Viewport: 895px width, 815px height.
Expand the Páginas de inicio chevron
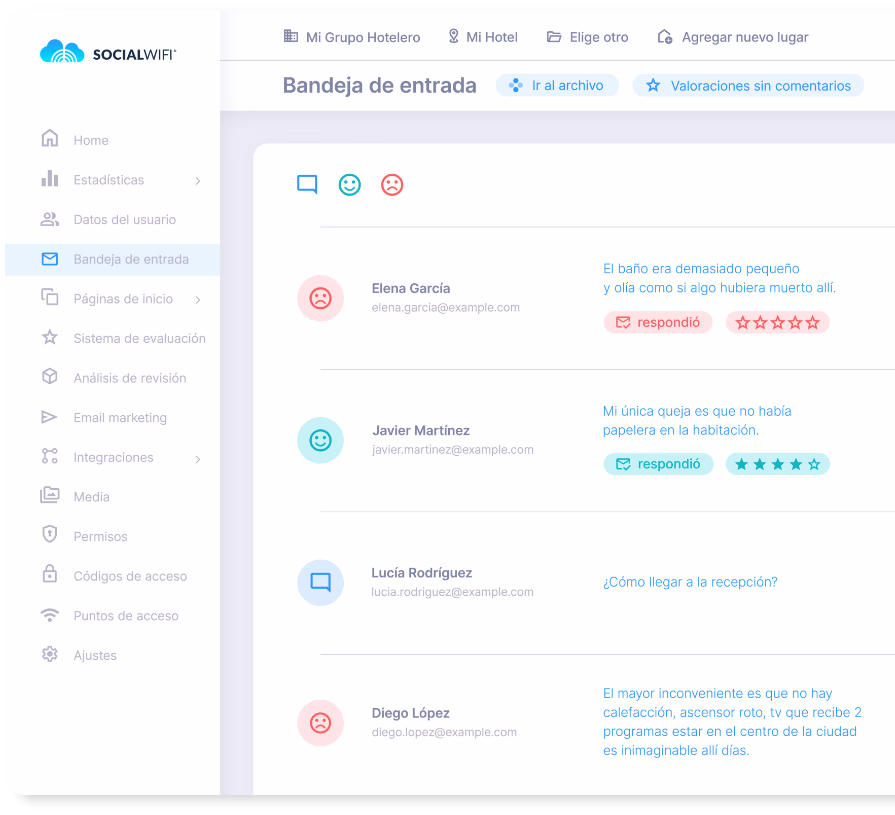(x=197, y=300)
